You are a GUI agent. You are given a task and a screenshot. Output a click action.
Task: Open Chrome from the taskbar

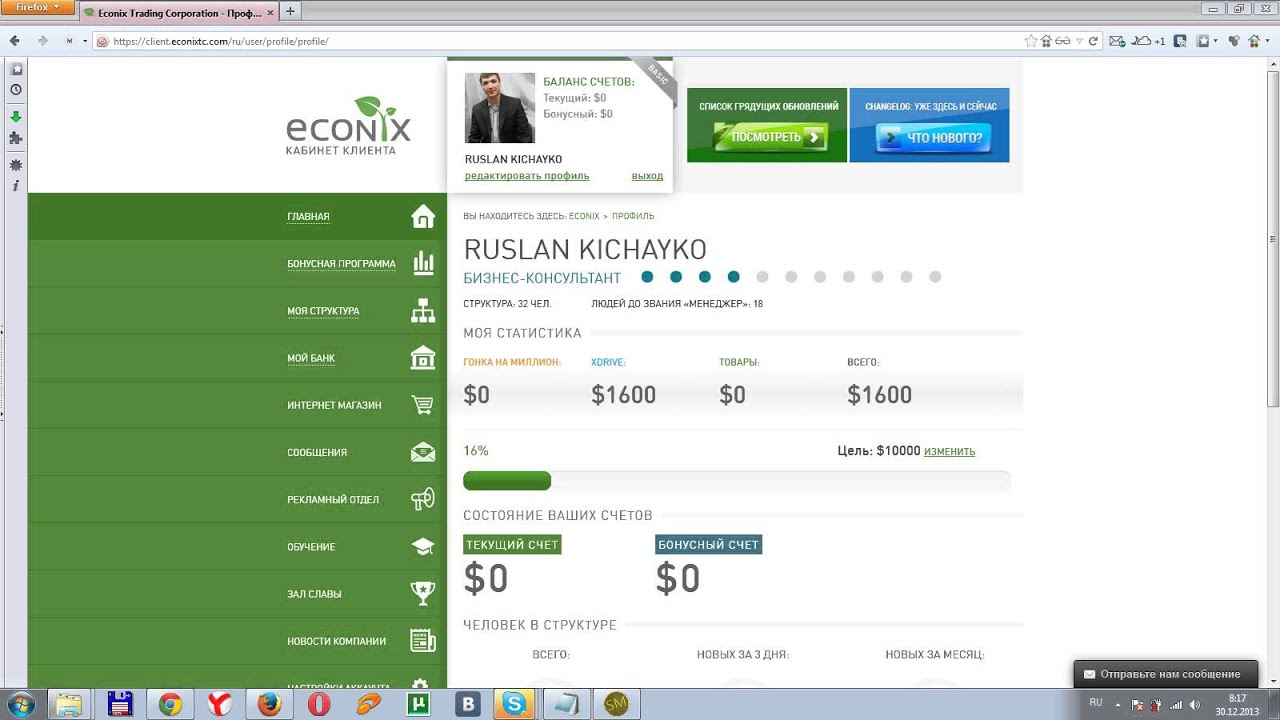tap(170, 704)
